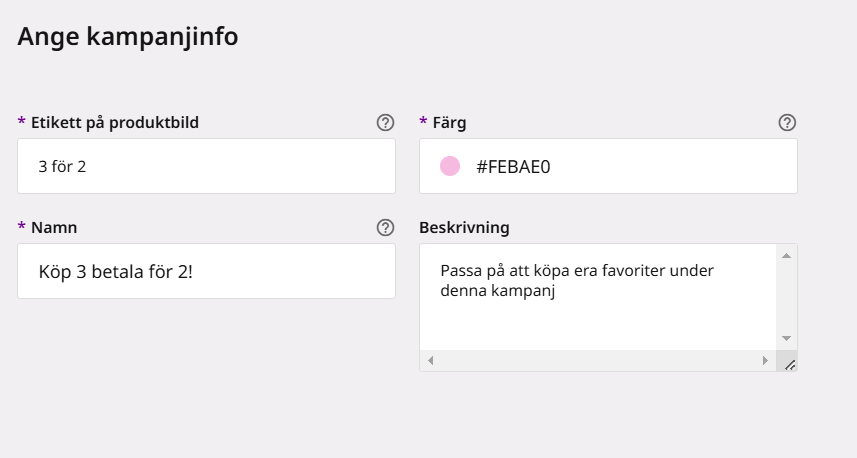
Task: Show help tooltip for Namn field
Action: (x=385, y=227)
